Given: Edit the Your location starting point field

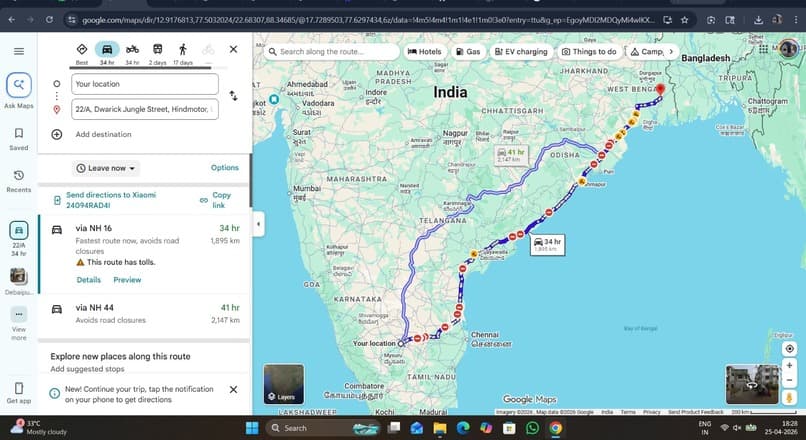Looking at the screenshot, I should [144, 84].
